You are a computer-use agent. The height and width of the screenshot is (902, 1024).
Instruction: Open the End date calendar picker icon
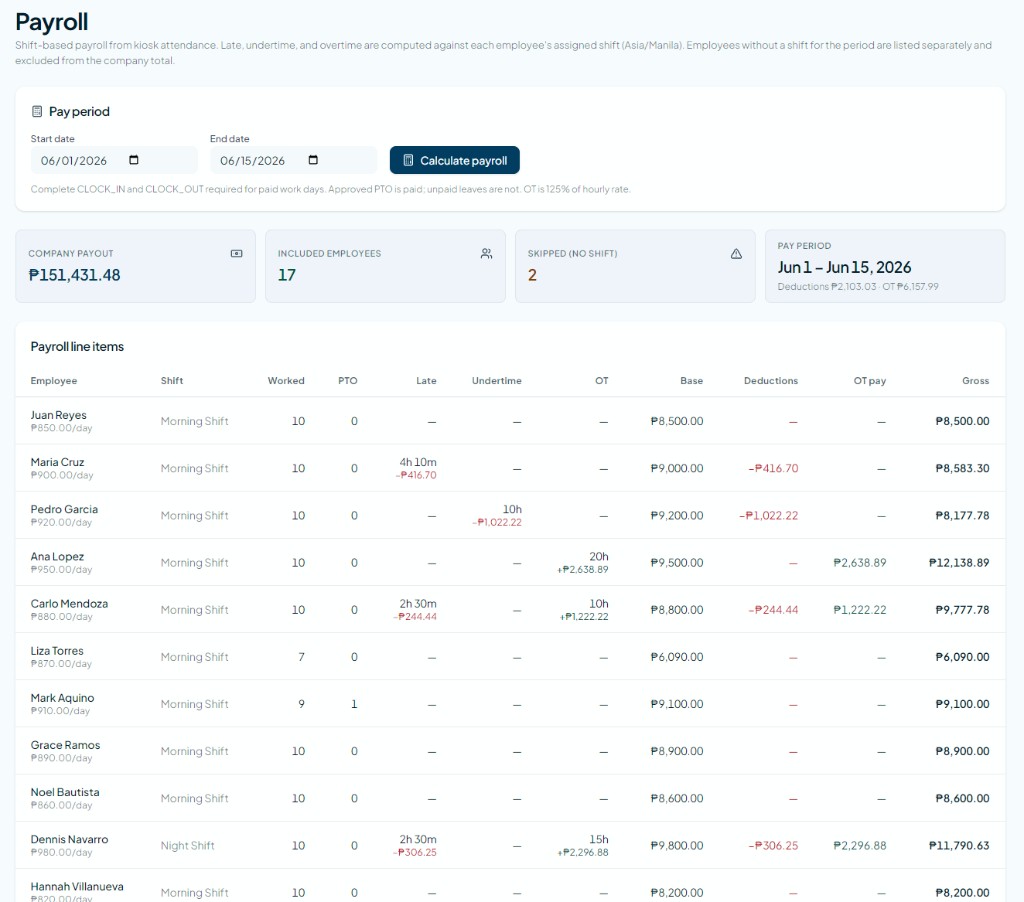pyautogui.click(x=313, y=160)
